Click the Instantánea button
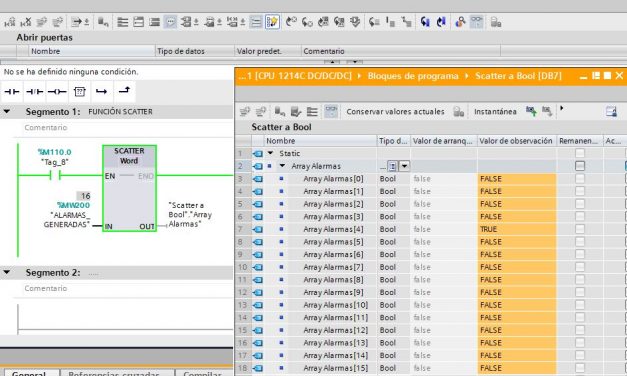The image size is (627, 376). 495,112
